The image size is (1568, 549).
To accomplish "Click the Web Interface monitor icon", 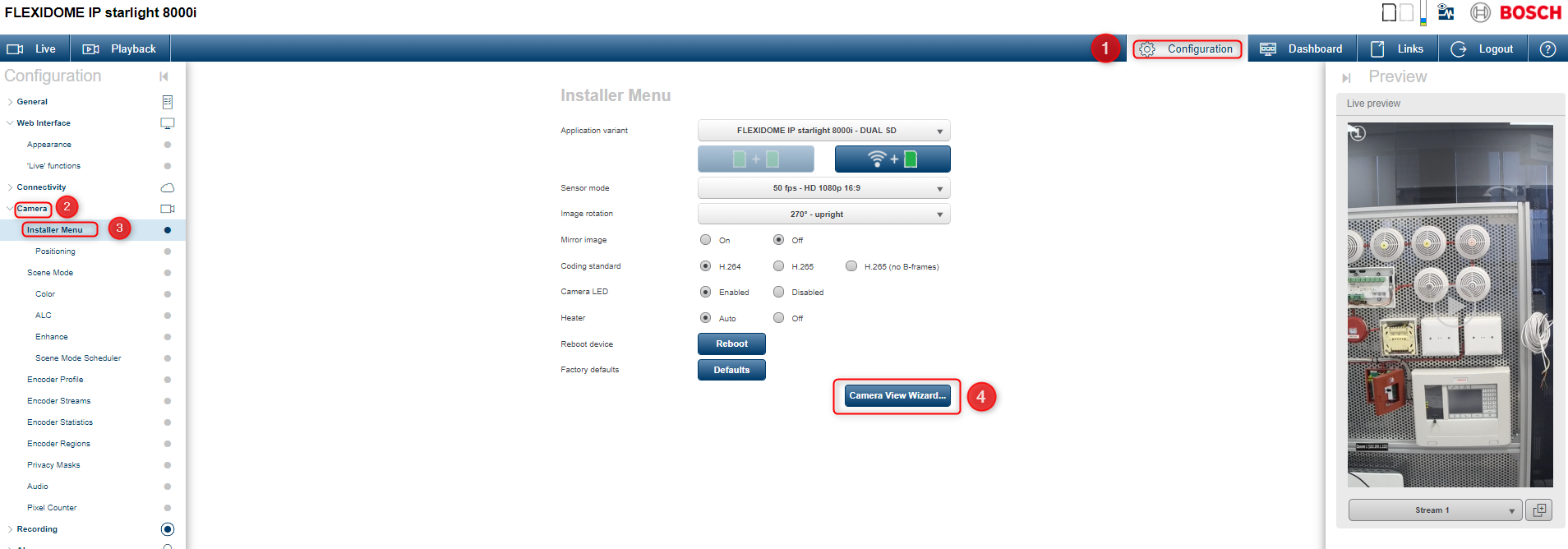I will pyautogui.click(x=168, y=123).
